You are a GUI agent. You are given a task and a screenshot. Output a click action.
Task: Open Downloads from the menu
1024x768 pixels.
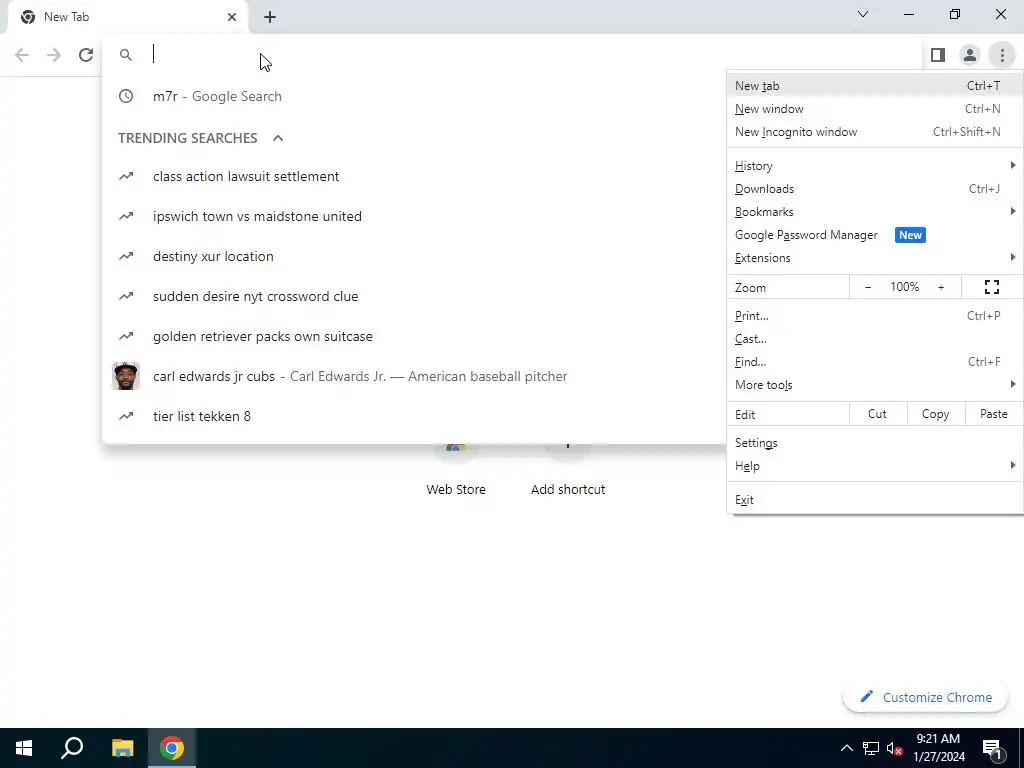coord(874,189)
